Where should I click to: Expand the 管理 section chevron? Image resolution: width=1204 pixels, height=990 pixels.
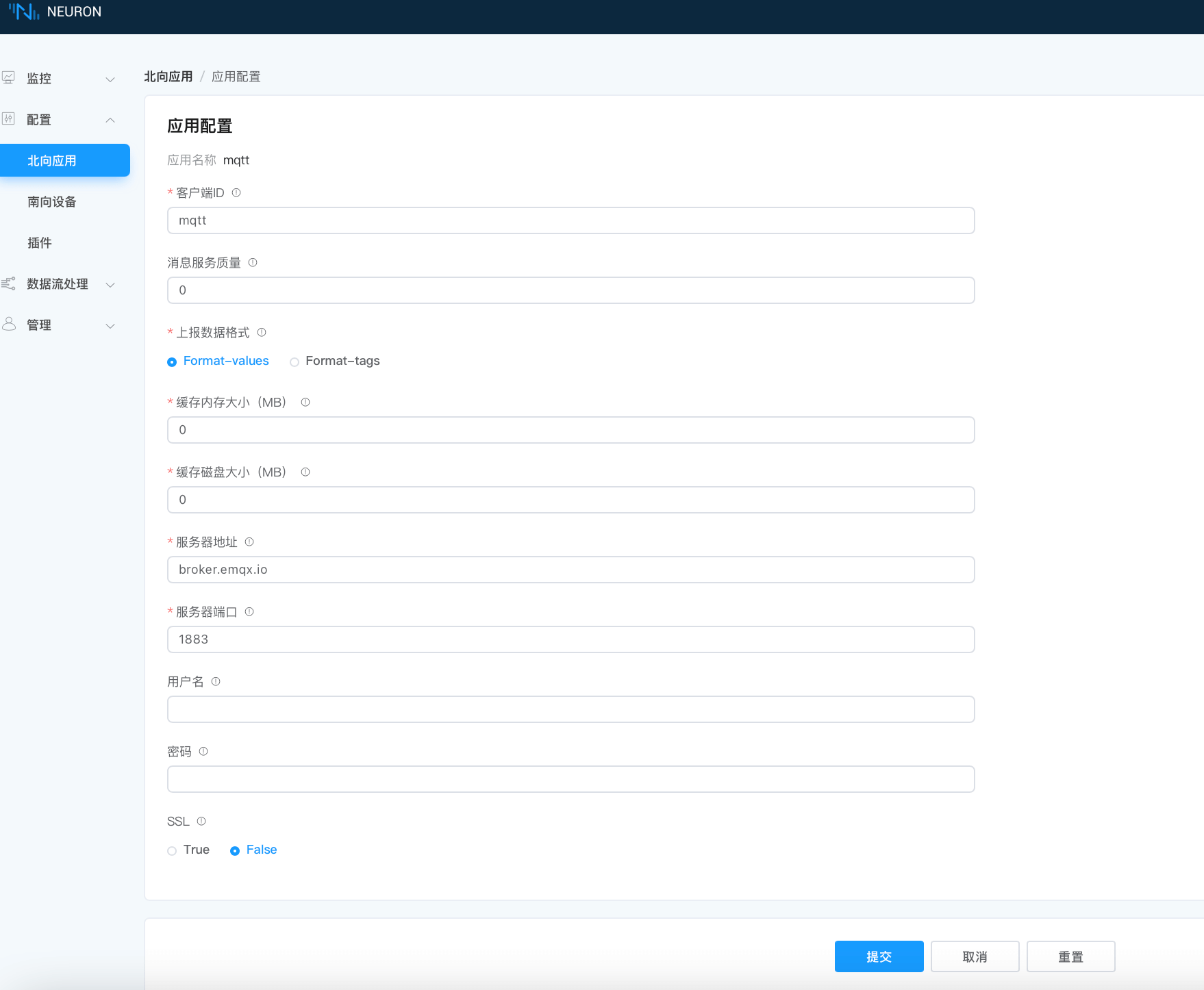pyautogui.click(x=110, y=325)
